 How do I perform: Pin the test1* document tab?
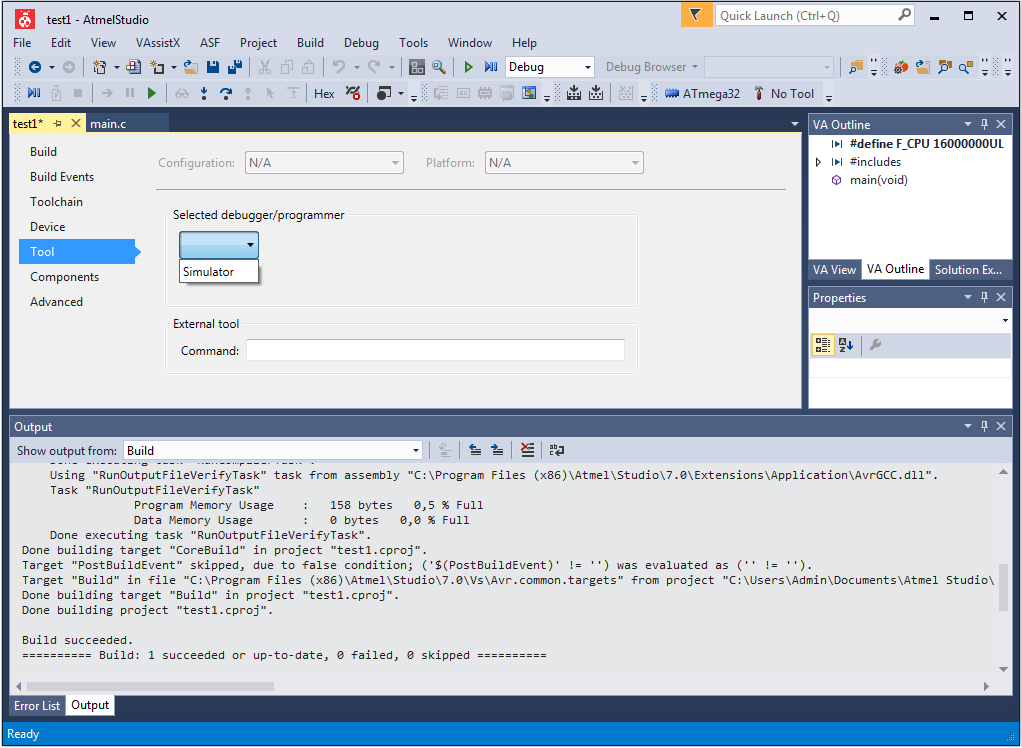click(57, 123)
